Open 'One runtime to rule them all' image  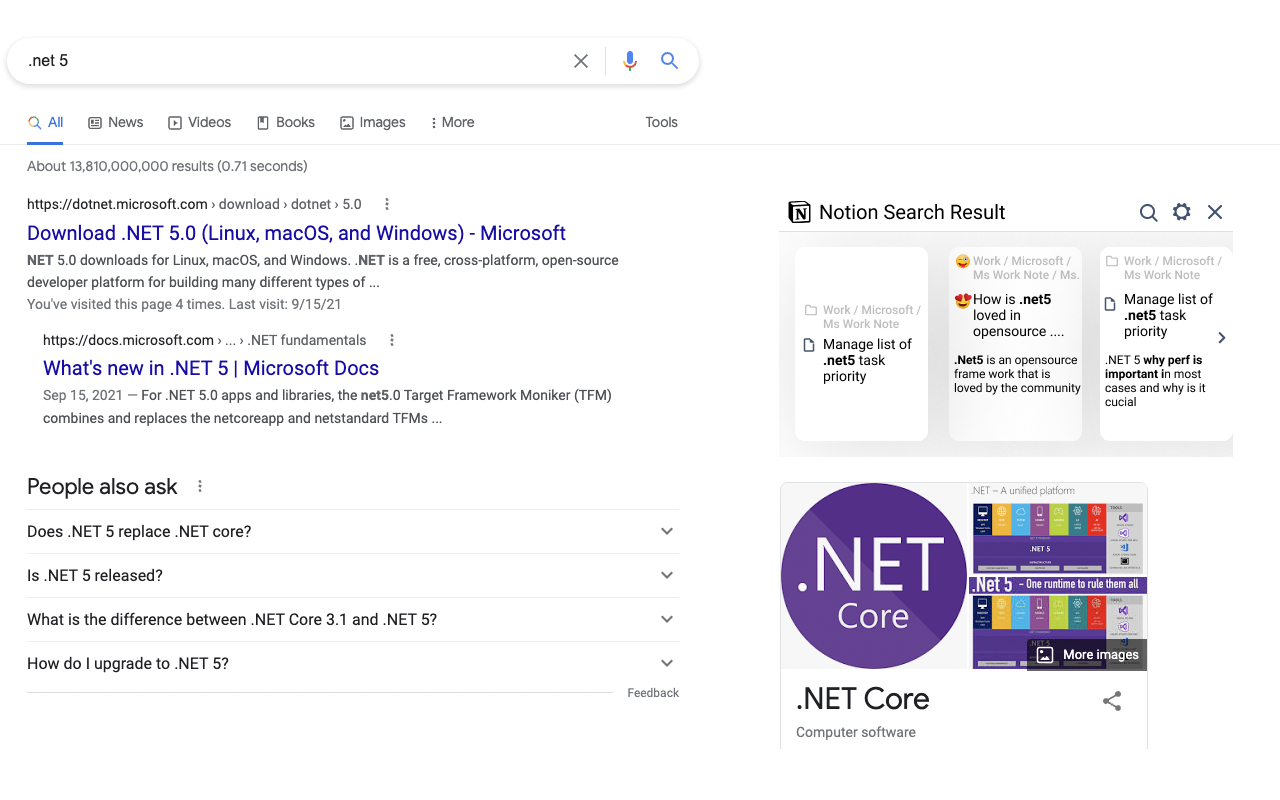[1059, 584]
